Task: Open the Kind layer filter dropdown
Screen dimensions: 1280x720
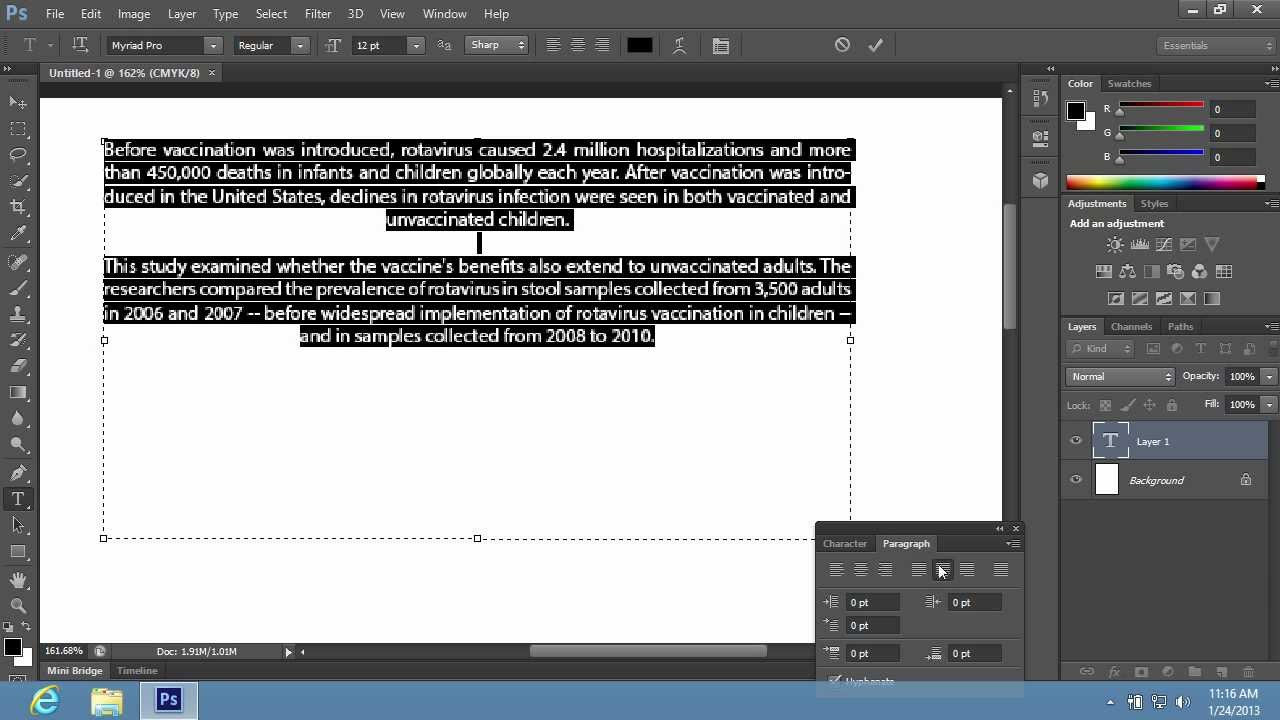Action: coord(1100,349)
